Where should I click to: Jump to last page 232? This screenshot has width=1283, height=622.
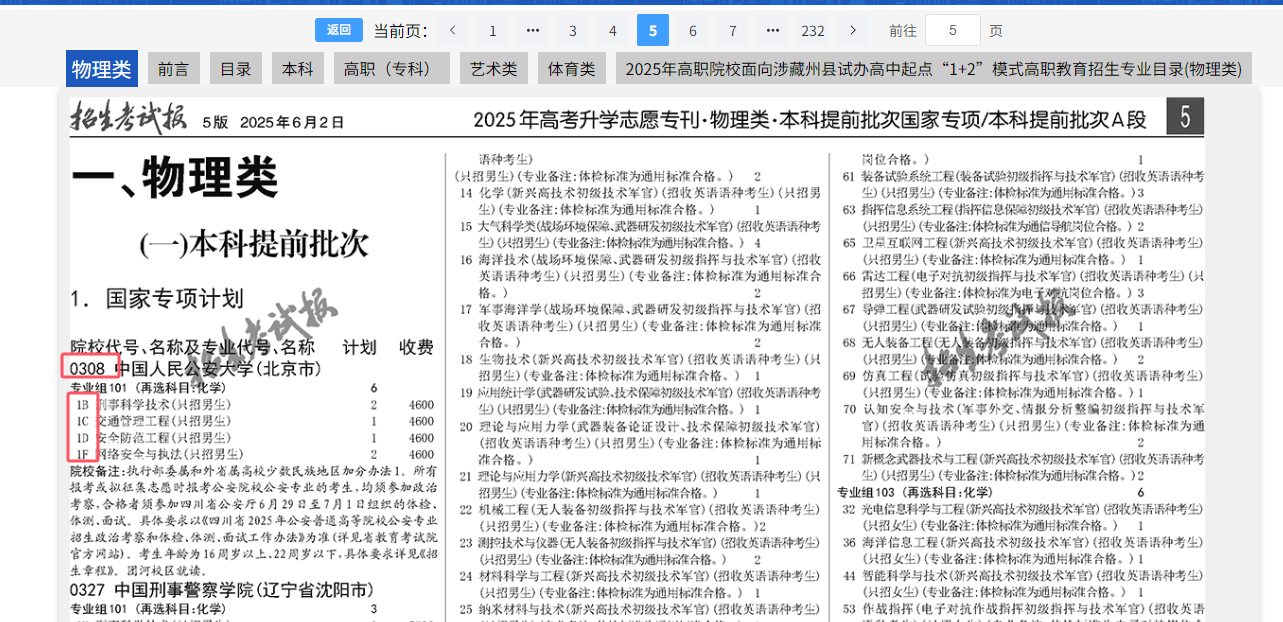click(x=813, y=30)
